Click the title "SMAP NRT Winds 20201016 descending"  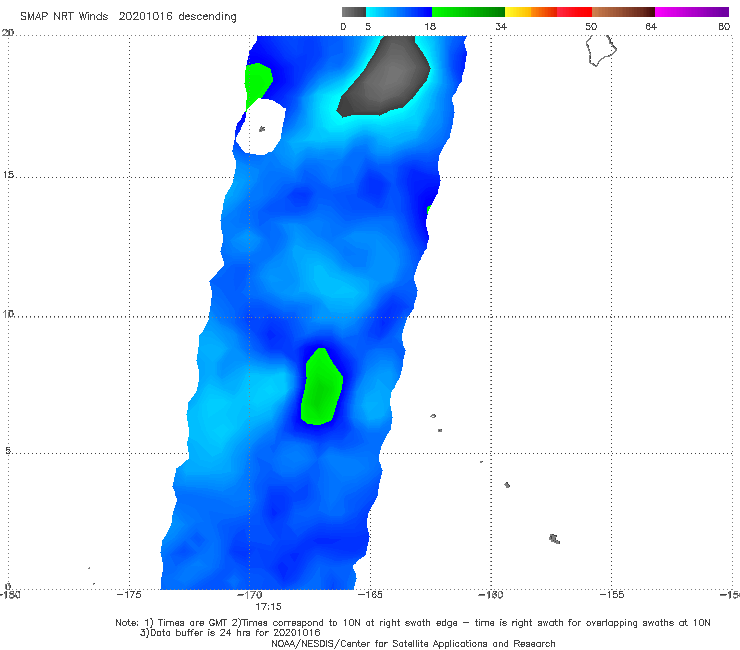click(128, 17)
